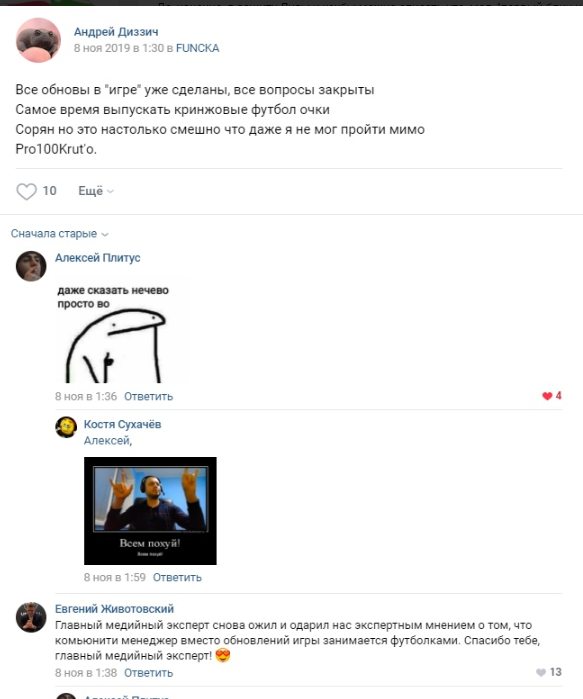
Task: Click Алексей Плитус's round avatar
Action: (31, 266)
